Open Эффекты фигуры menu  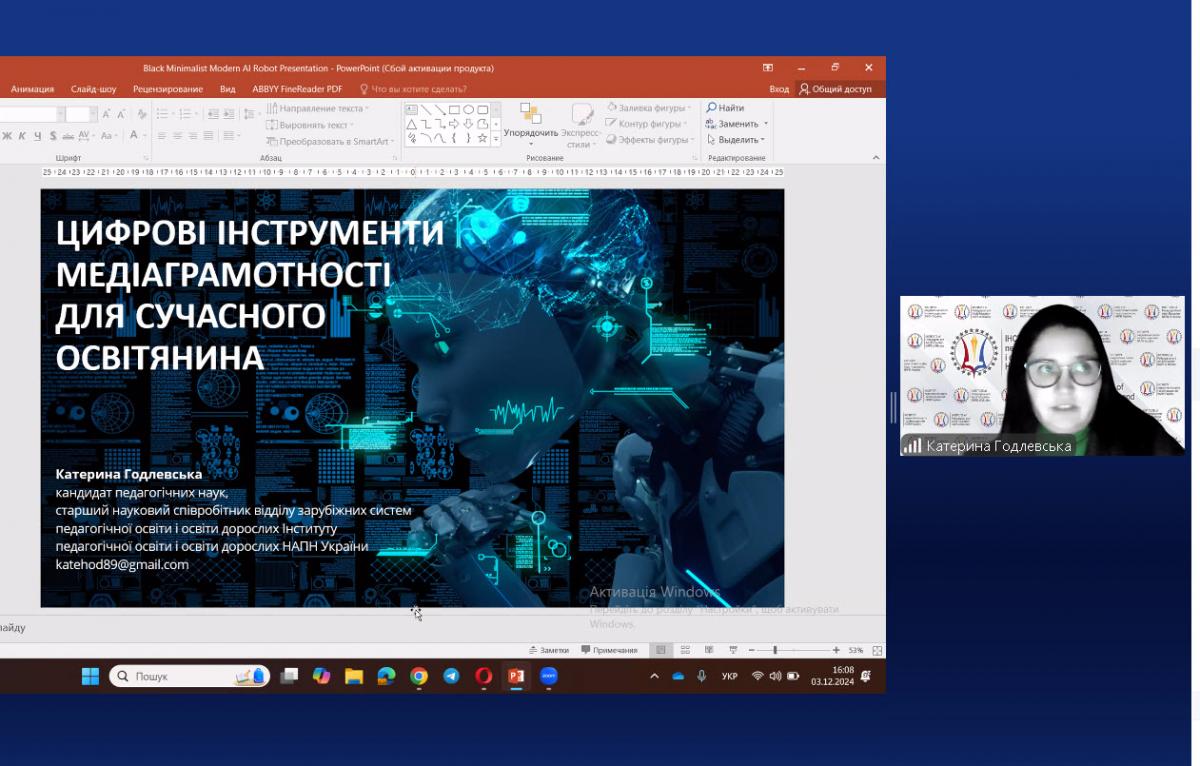click(651, 140)
